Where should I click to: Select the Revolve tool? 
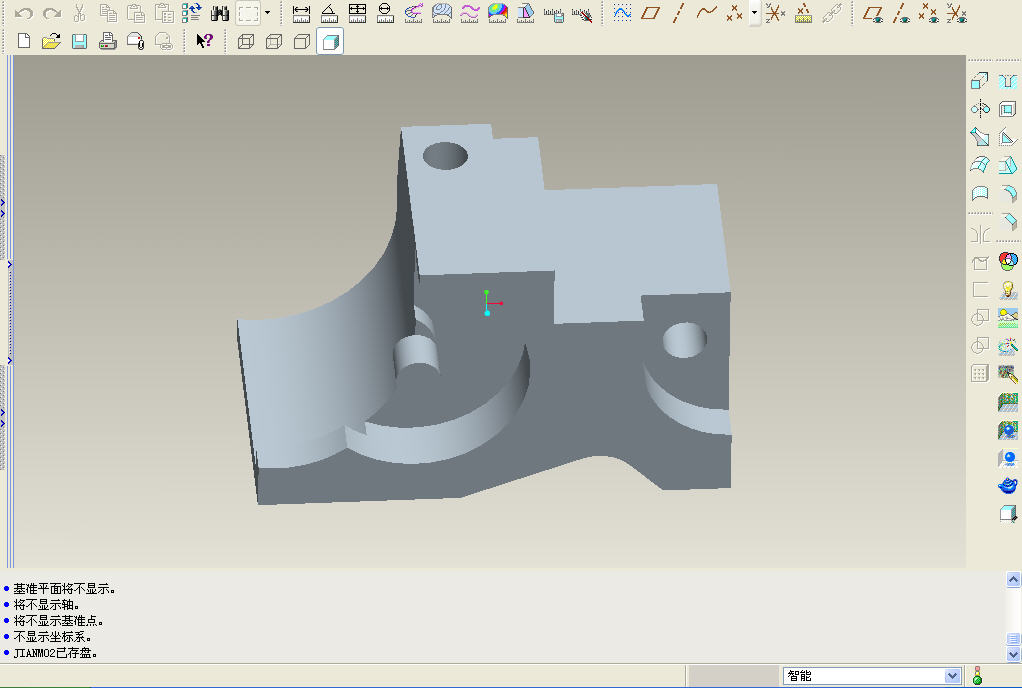(980, 109)
